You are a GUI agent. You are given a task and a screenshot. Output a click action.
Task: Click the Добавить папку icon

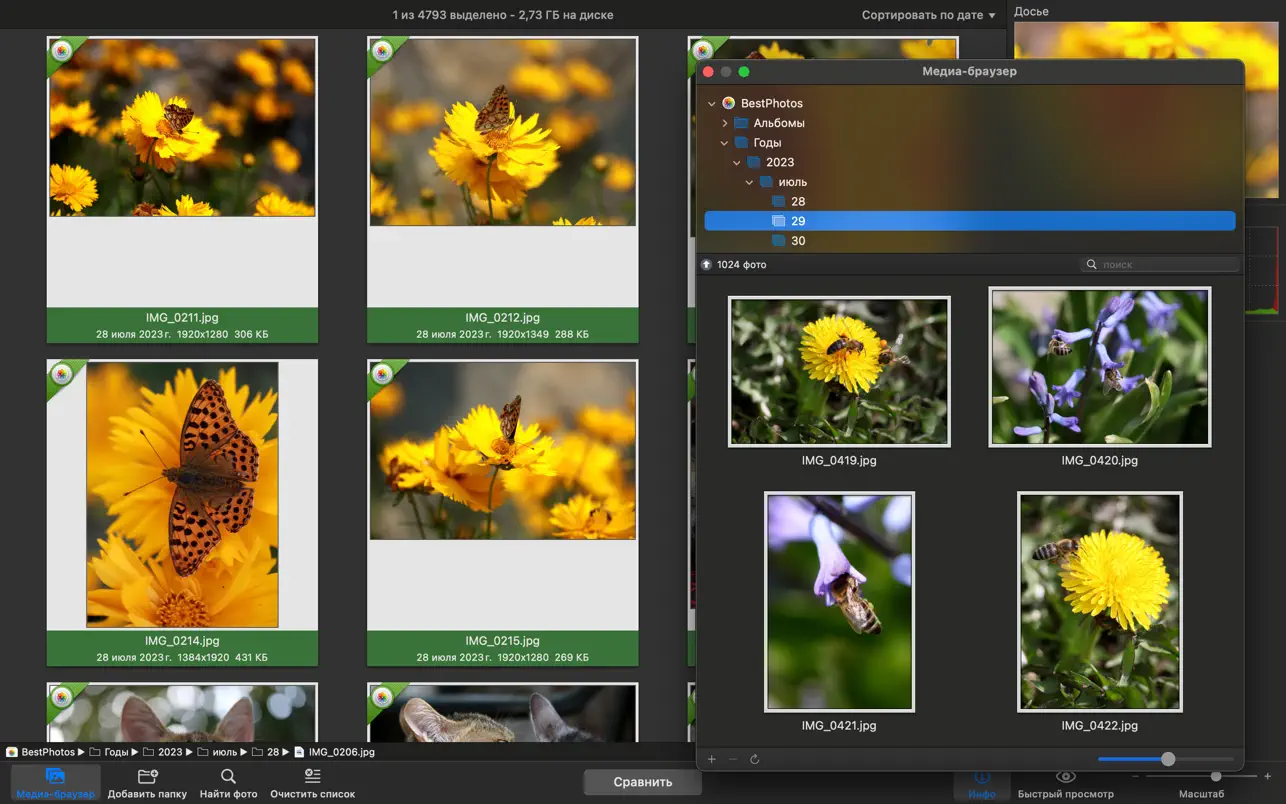tap(147, 776)
